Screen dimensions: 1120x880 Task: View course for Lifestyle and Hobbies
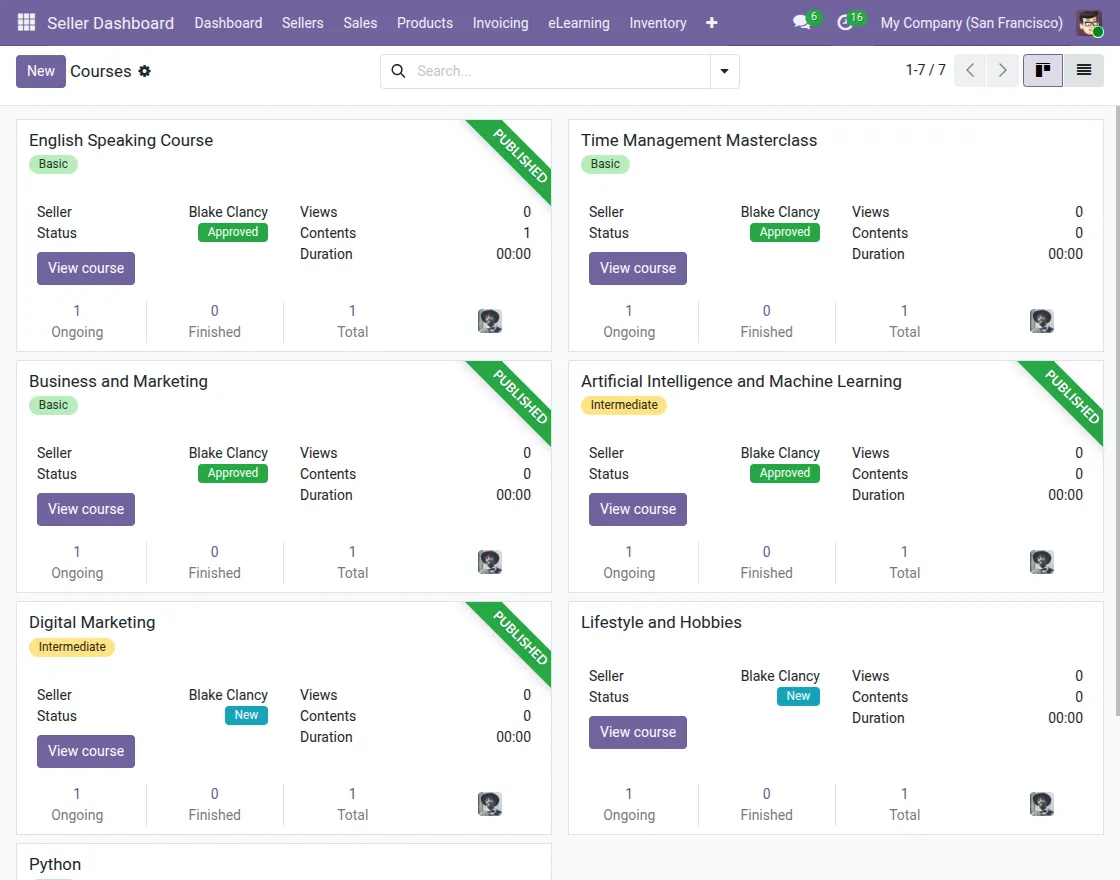tap(638, 732)
